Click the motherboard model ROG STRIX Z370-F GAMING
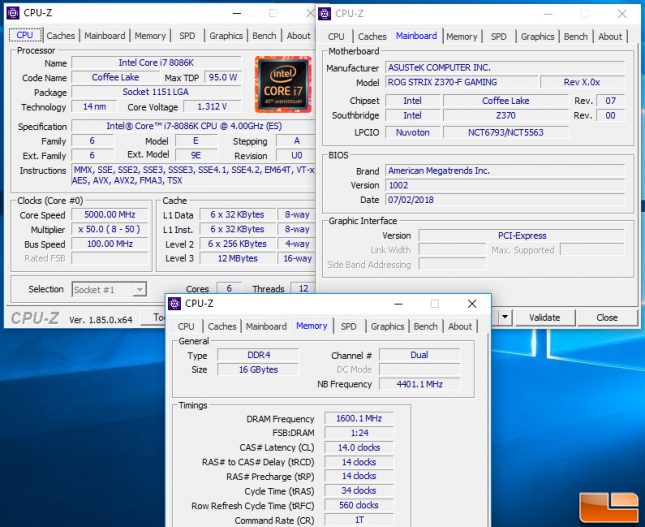Screen dimensions: 645x527 461,82
